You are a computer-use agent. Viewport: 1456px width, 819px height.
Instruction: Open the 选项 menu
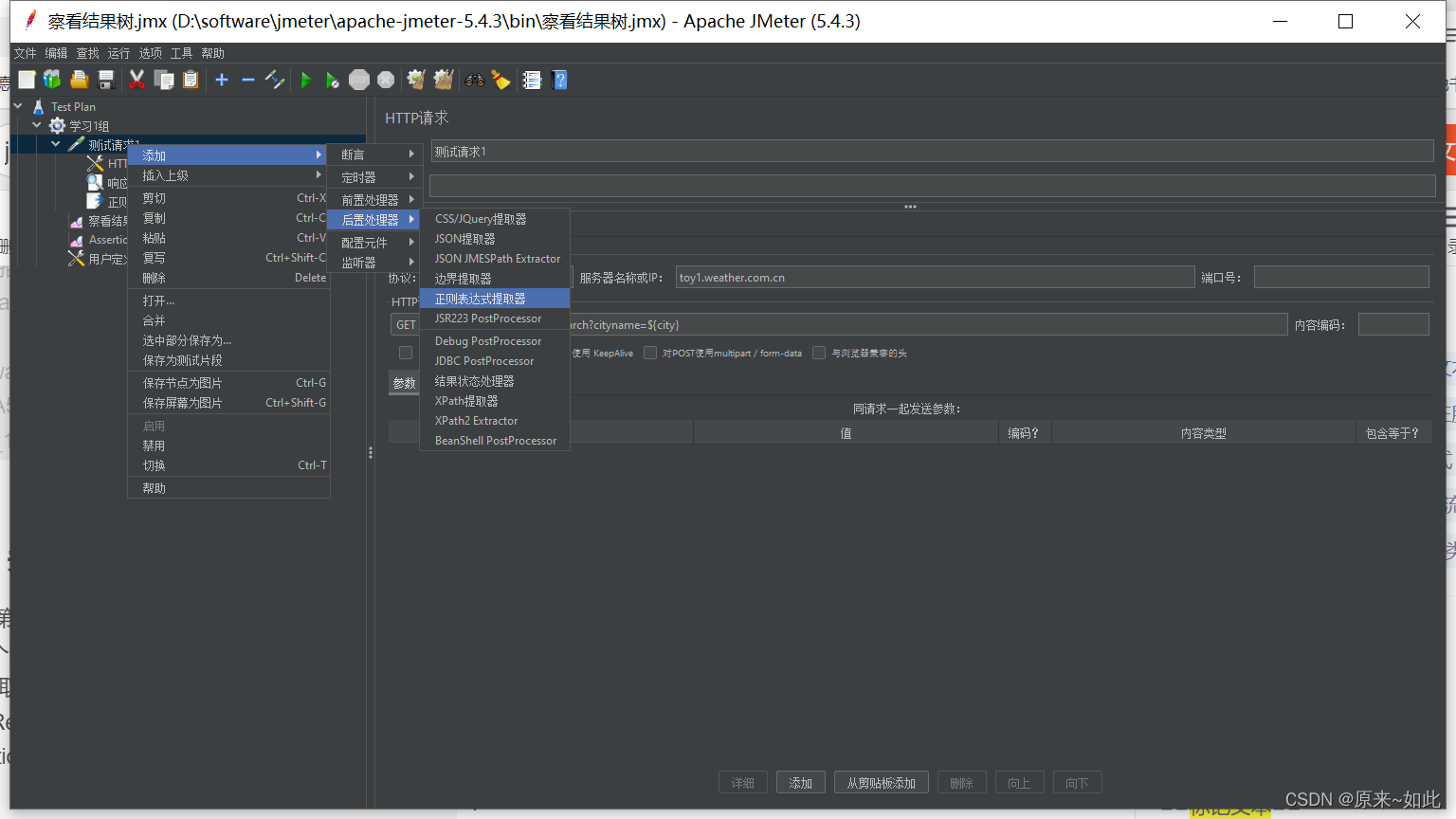coord(150,53)
